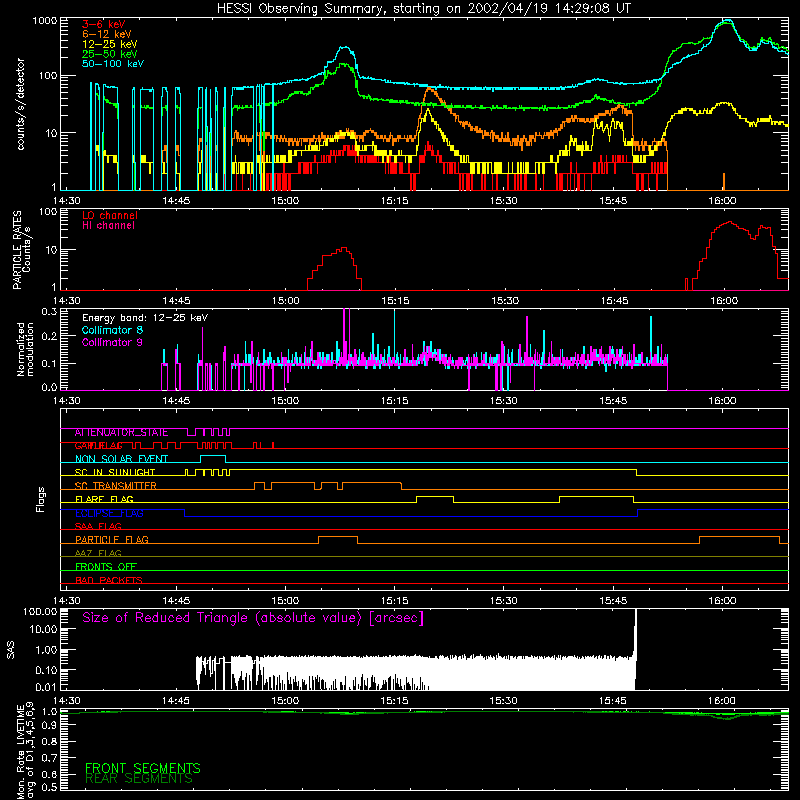
Task: Click 16:00 tick label under flags panel
Action: [x=722, y=601]
